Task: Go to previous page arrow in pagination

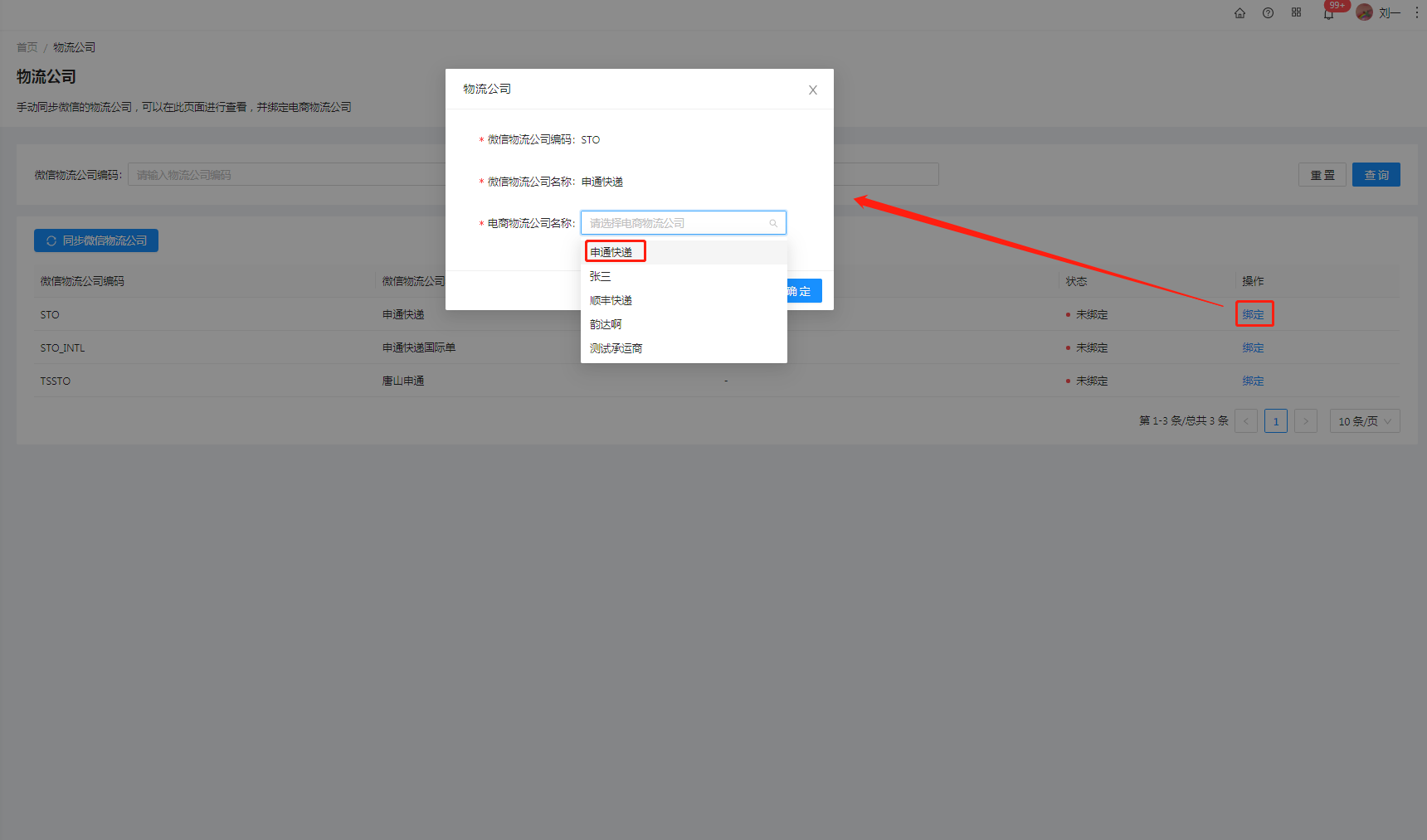Action: point(1246,421)
